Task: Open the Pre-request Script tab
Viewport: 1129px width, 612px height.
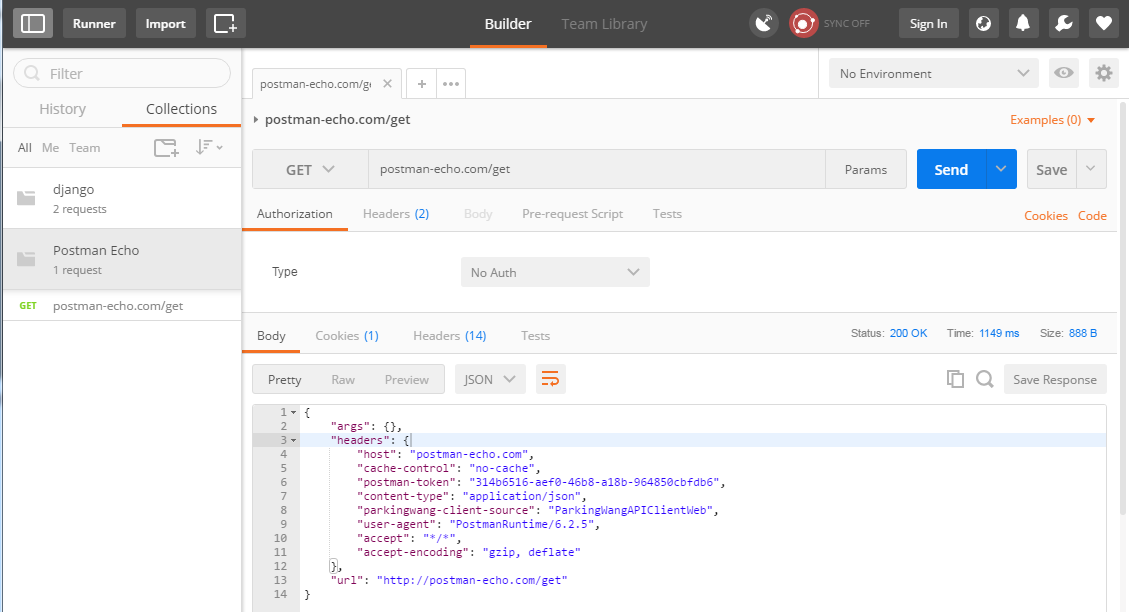Action: click(x=572, y=214)
